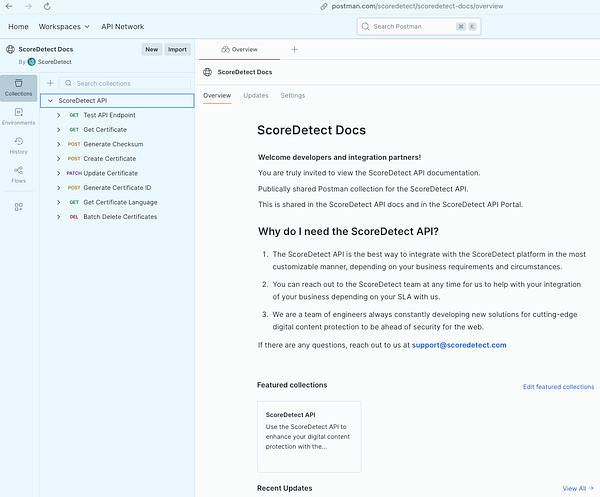600x497 pixels.
Task: Open the Environments sidebar panel
Action: 18,117
